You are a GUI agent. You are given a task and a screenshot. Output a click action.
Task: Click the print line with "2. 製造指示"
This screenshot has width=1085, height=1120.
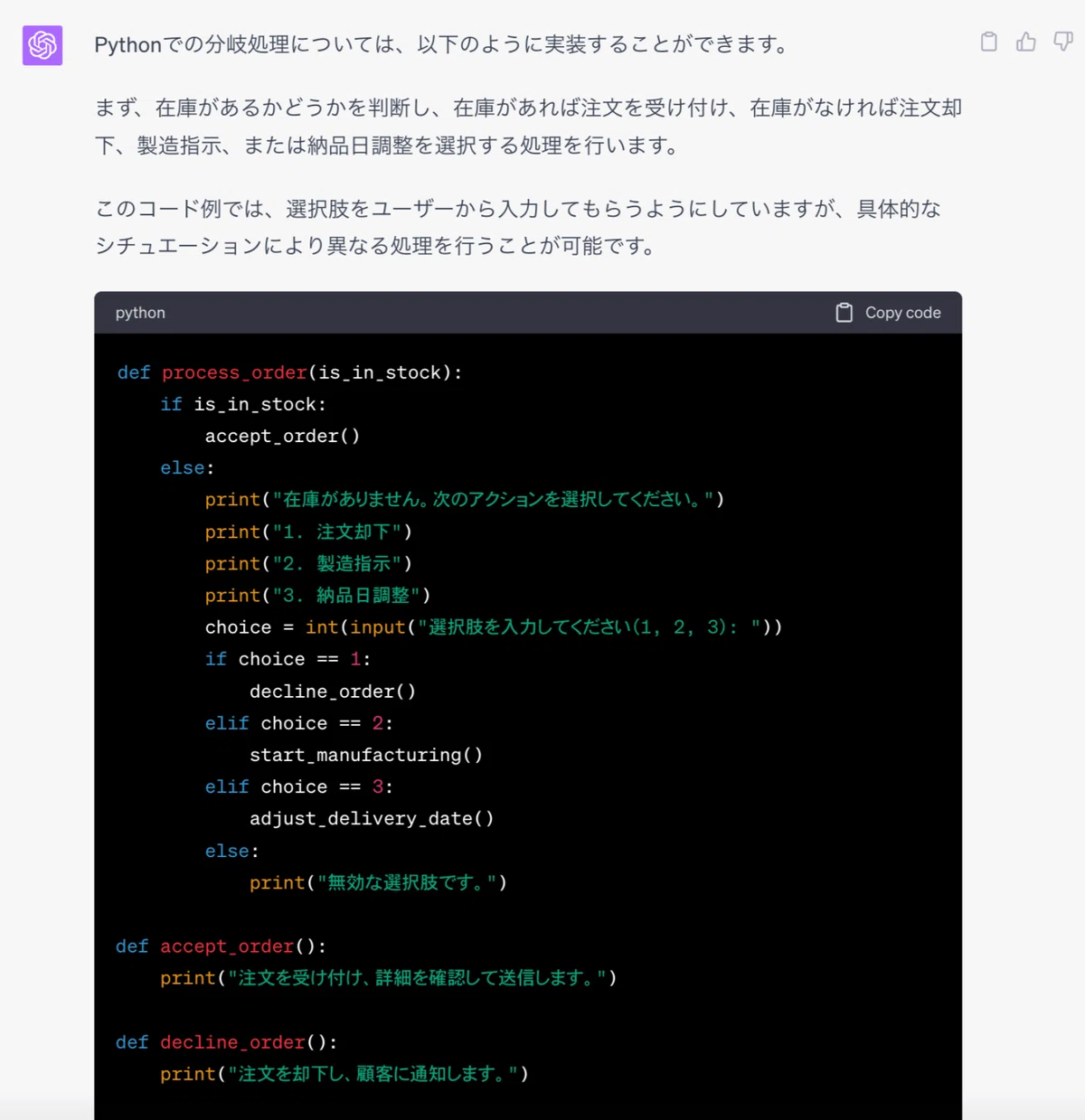click(x=308, y=563)
